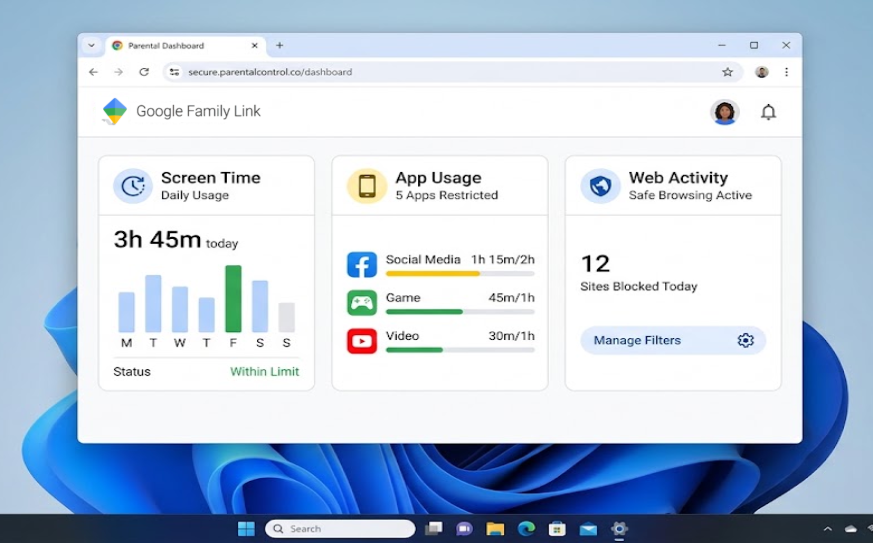Click the '1h 15m/2h' Social Media time
The image size is (873, 543).
(x=503, y=260)
